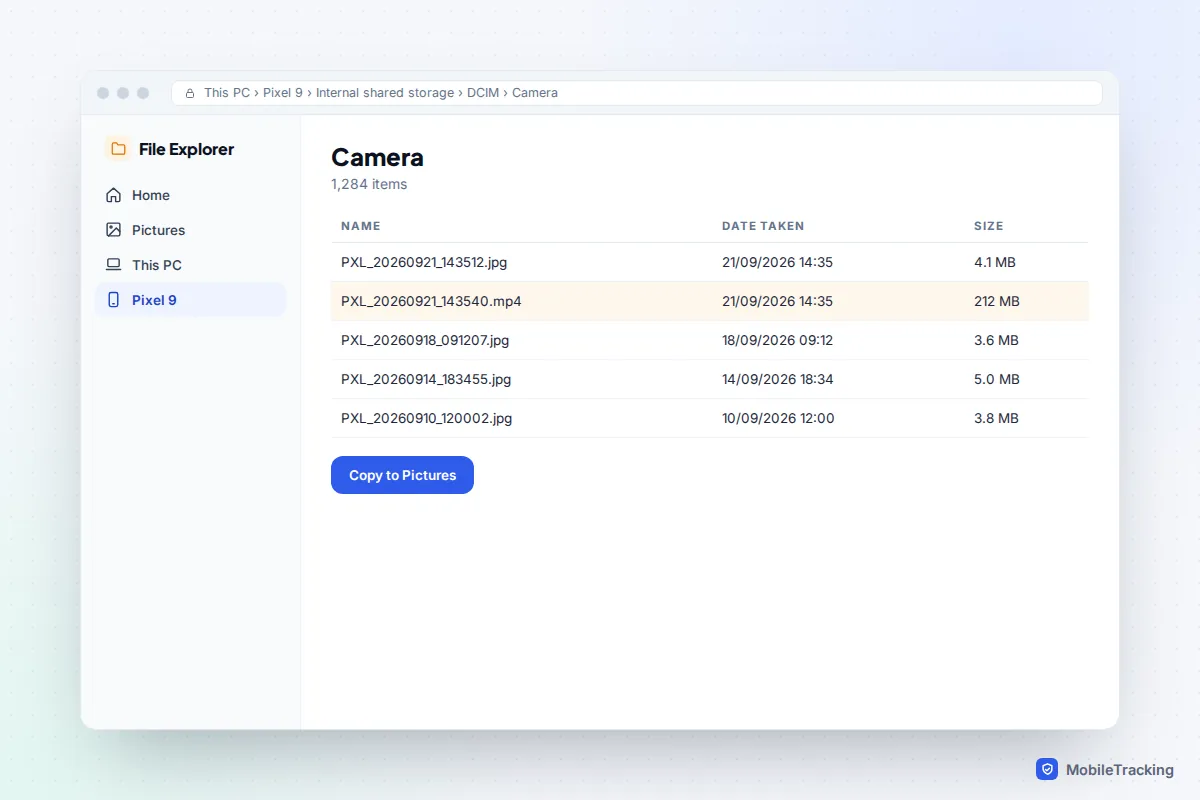The width and height of the screenshot is (1200, 800).
Task: Click the Copy to Pictures button
Action: (x=402, y=475)
